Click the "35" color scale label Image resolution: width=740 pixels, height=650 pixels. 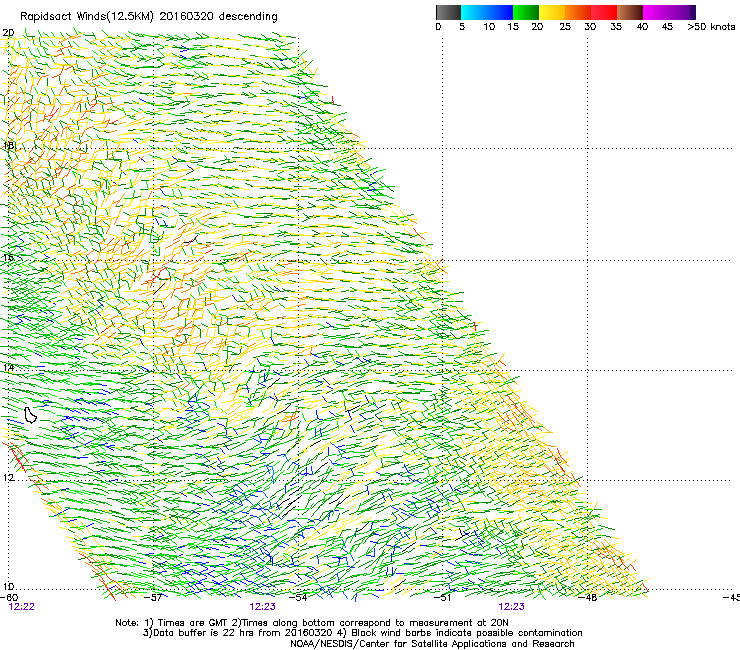(x=616, y=26)
